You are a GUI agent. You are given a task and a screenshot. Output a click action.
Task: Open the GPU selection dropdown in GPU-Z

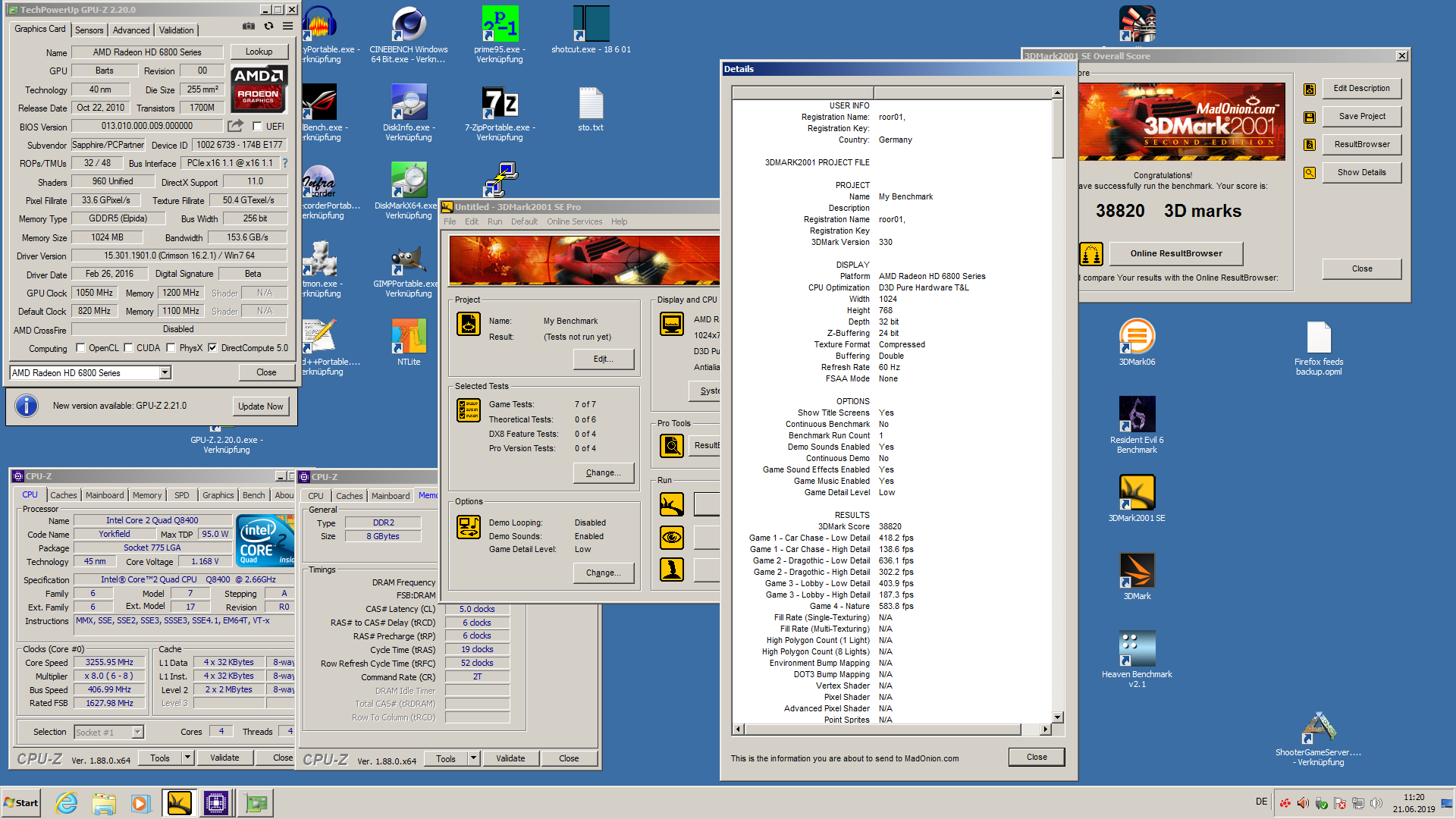(165, 372)
